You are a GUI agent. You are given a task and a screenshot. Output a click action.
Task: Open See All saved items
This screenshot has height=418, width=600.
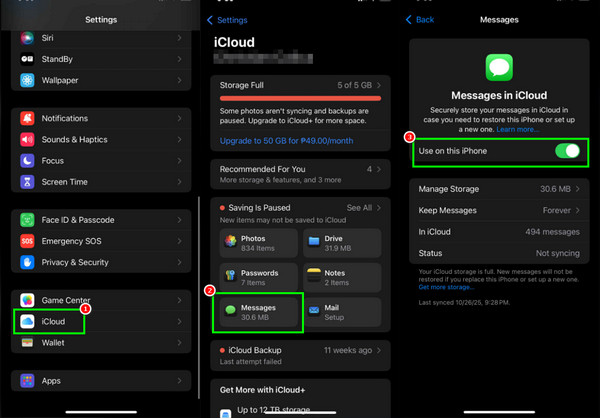tap(363, 208)
